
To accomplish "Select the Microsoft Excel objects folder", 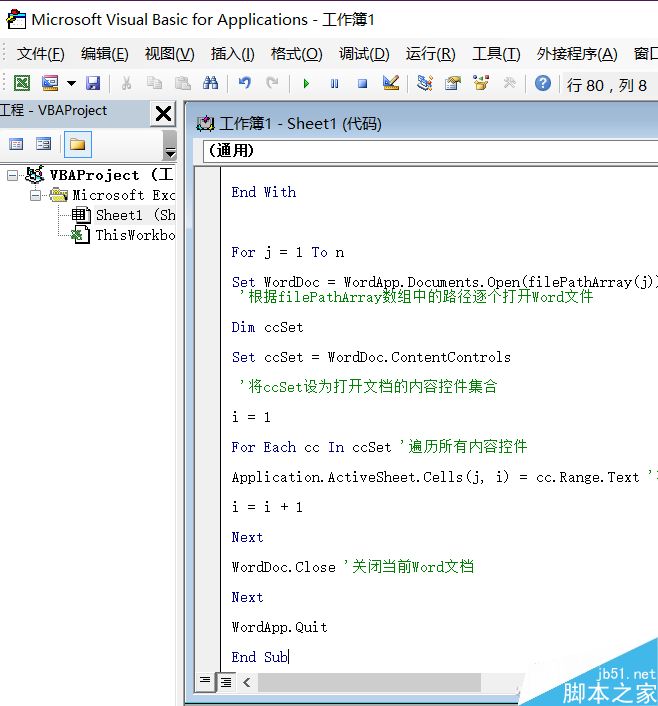I will (x=123, y=195).
